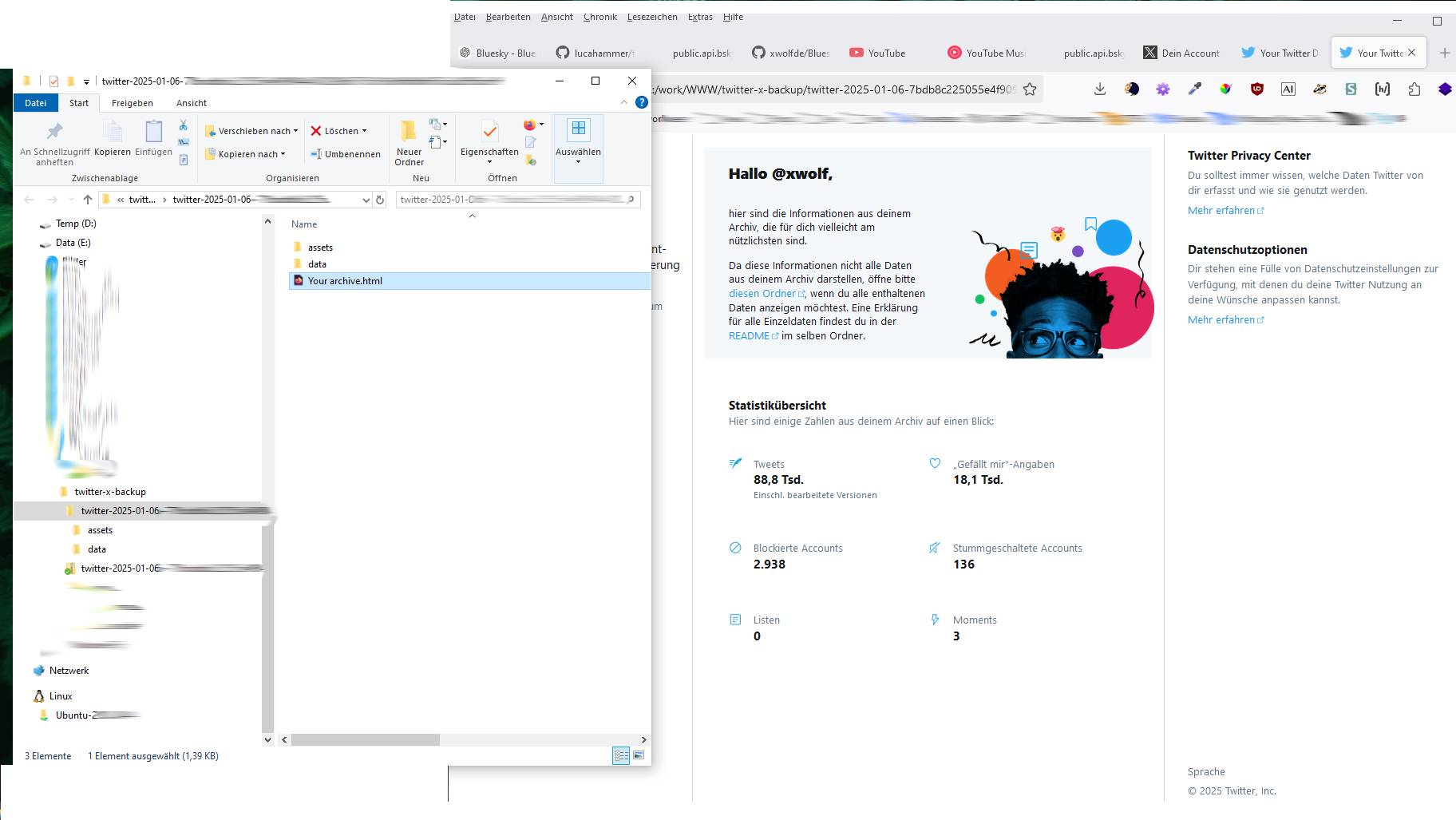Click the Neuer Ordner ribbon button
Image resolution: width=1456 pixels, height=820 pixels.
click(409, 142)
